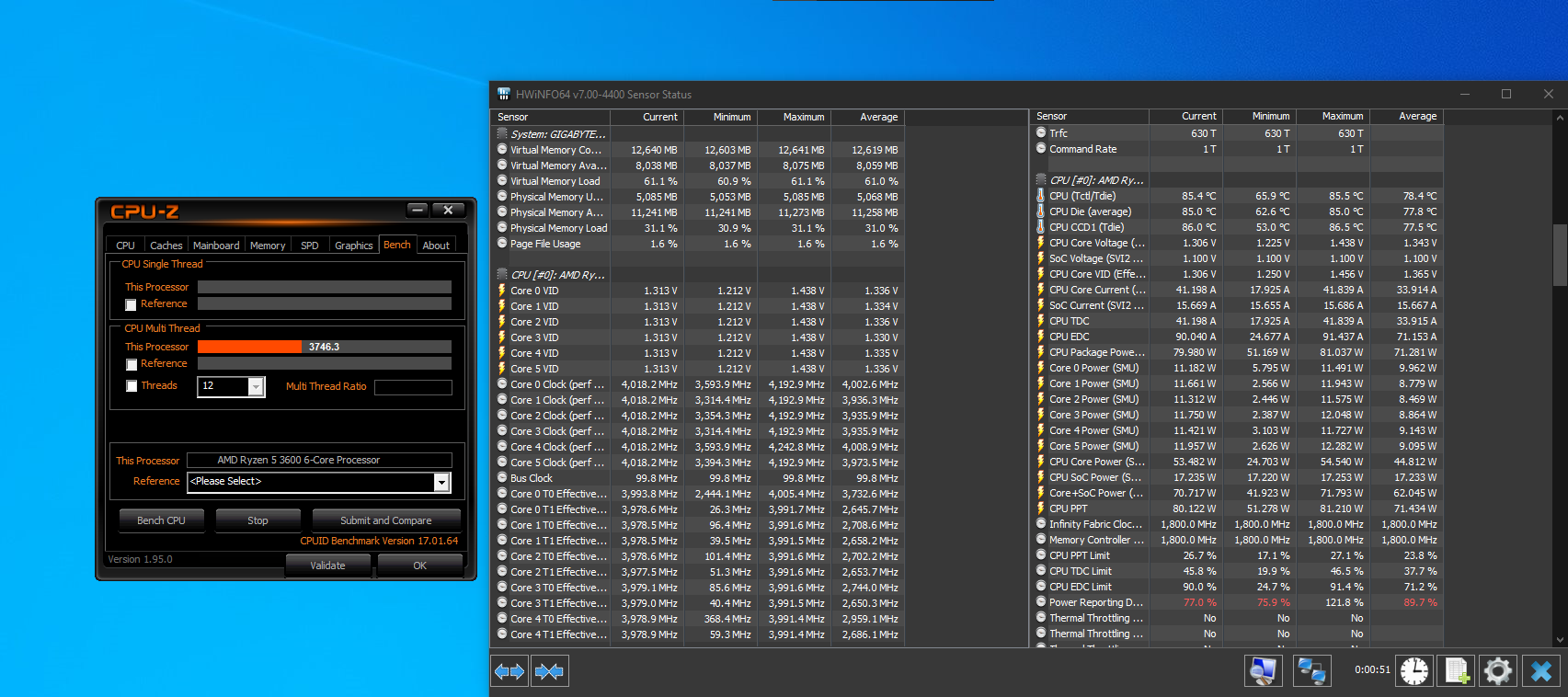Click the left panel Sensor column header
Image resolution: width=1568 pixels, height=697 pixels.
[x=550, y=117]
